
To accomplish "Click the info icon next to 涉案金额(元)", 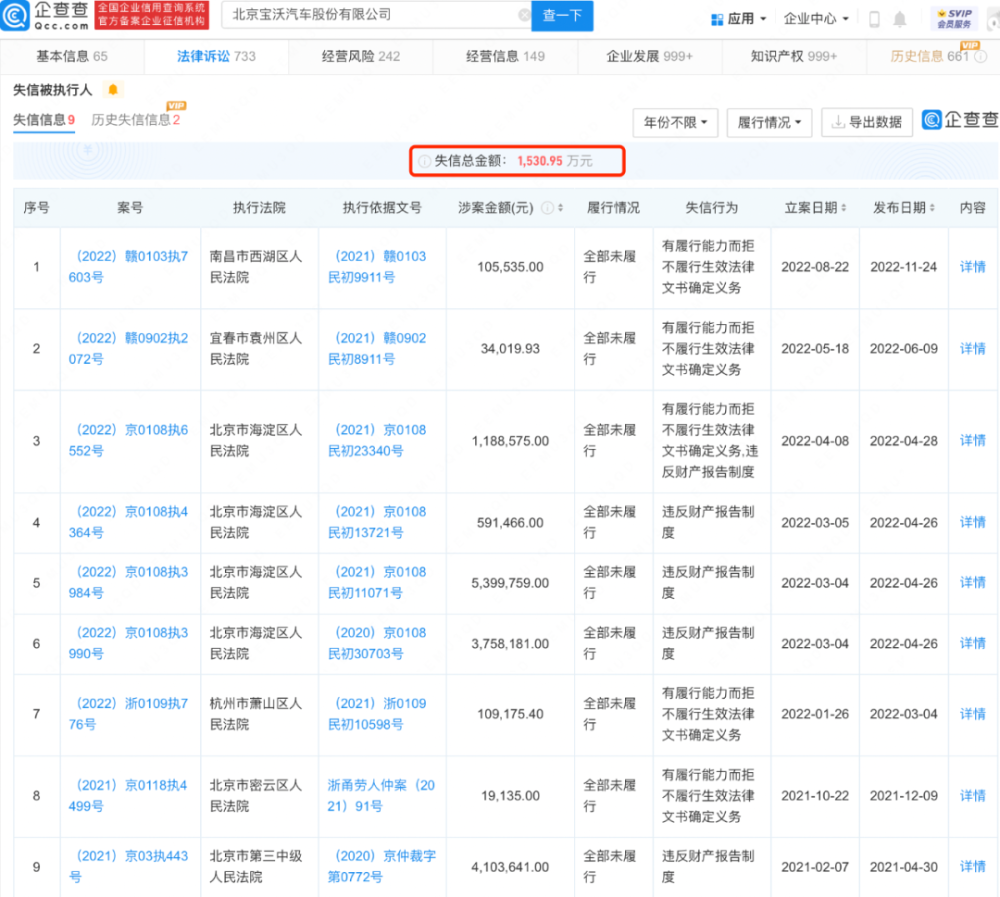I will coord(547,208).
